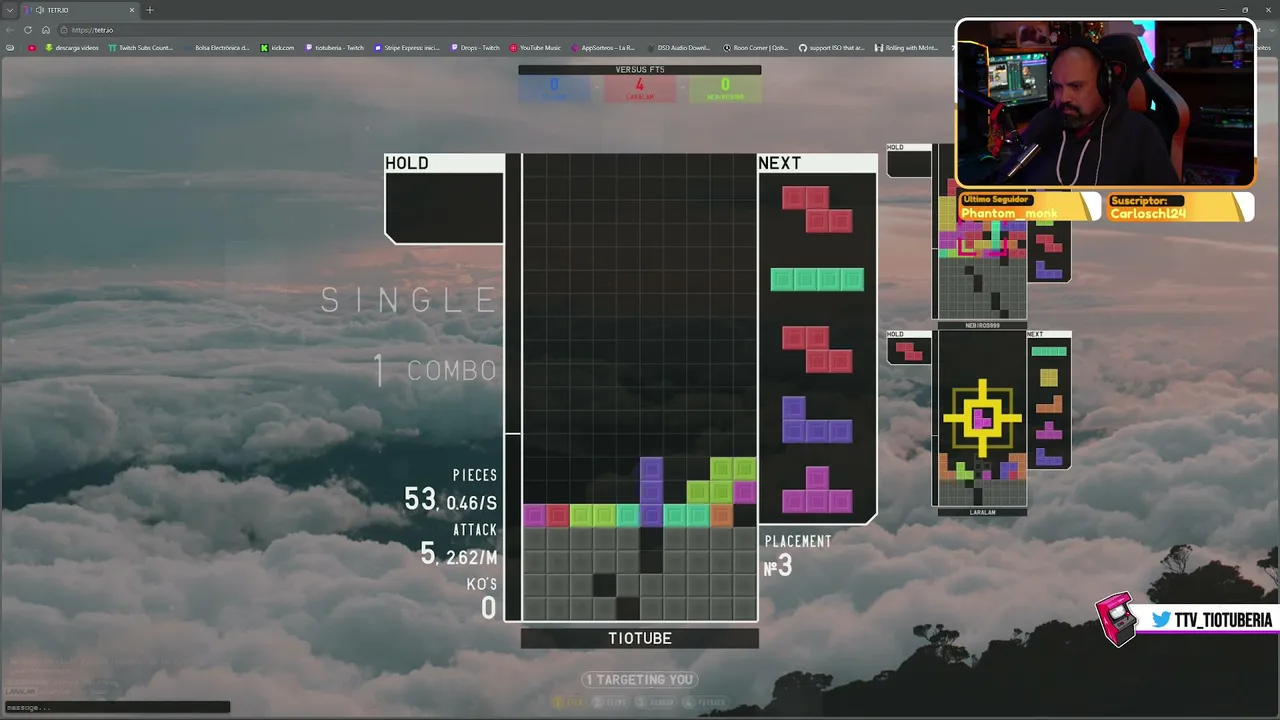Open the AppSorteos bookmark

pos(603,48)
